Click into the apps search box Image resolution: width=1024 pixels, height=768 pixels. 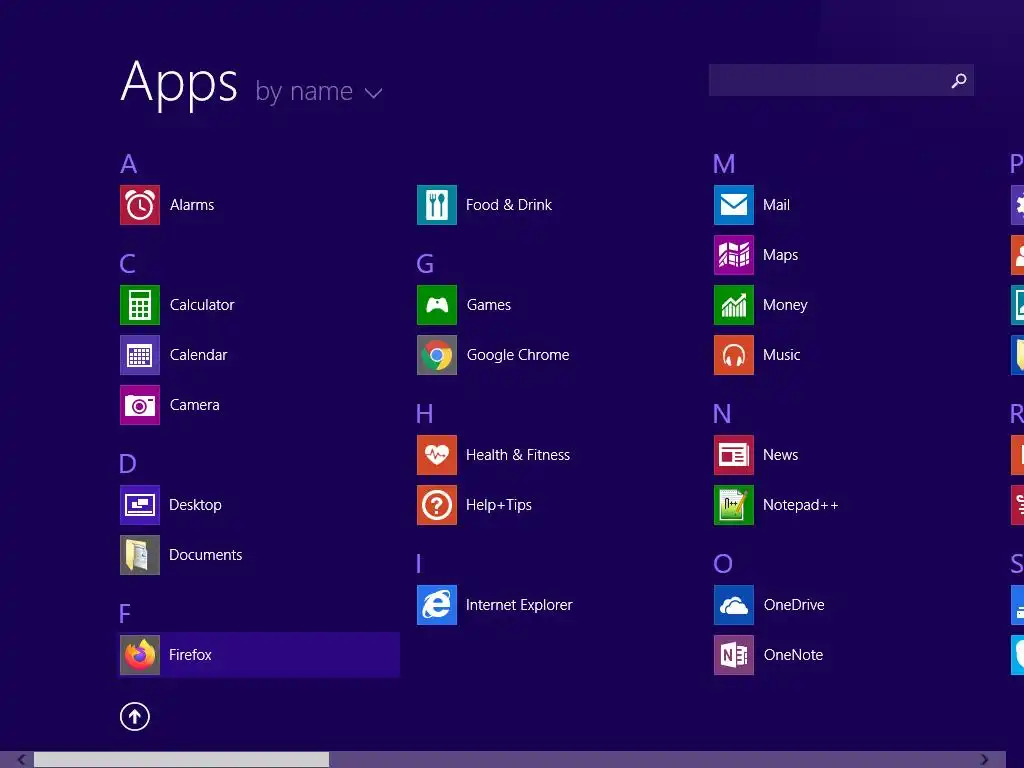click(x=841, y=80)
